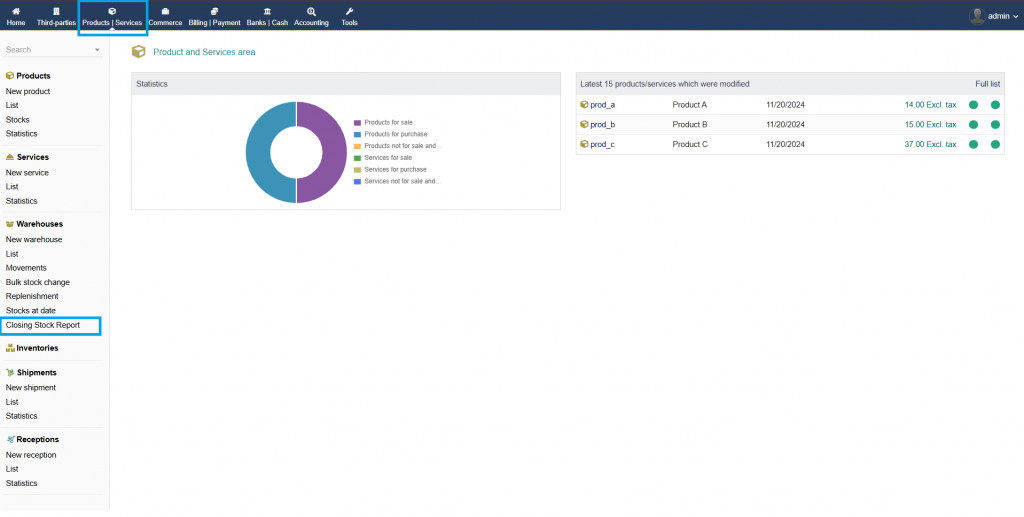Open Closing Stock Report in sidebar

[x=43, y=325]
